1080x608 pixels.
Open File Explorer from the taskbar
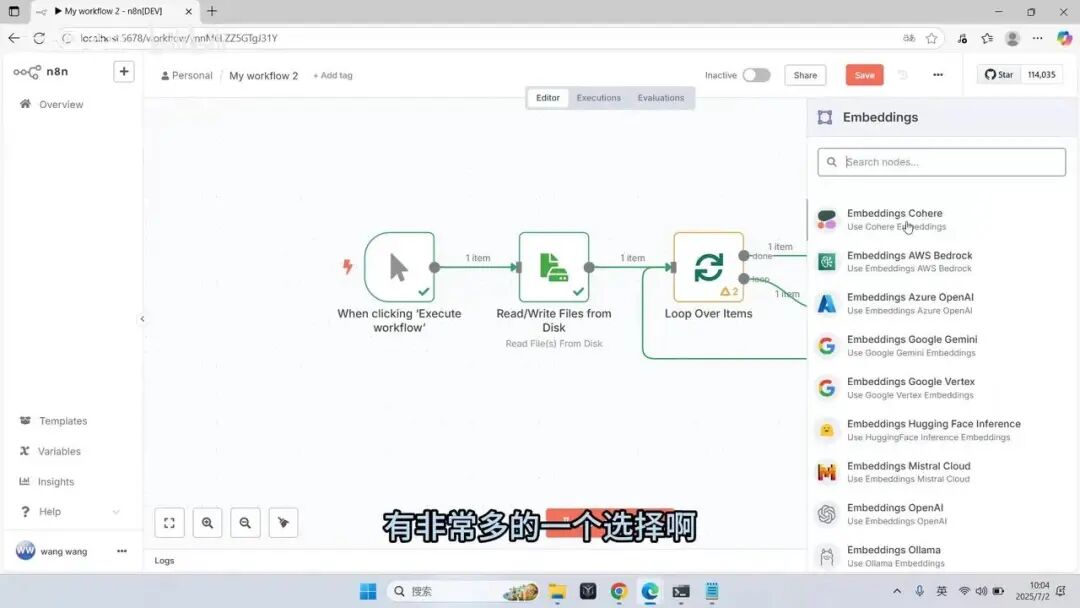point(557,591)
